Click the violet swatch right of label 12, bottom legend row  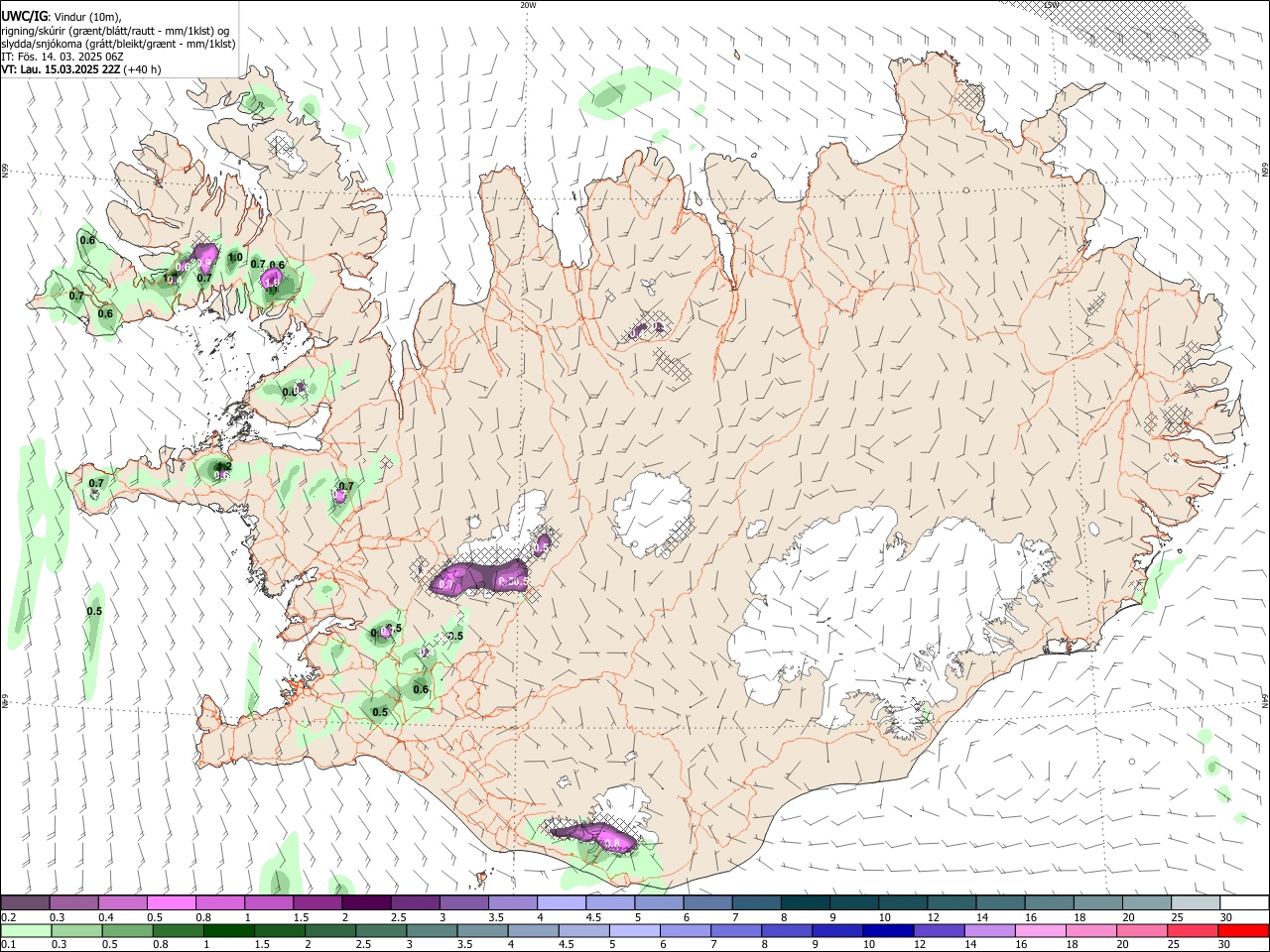[940, 930]
